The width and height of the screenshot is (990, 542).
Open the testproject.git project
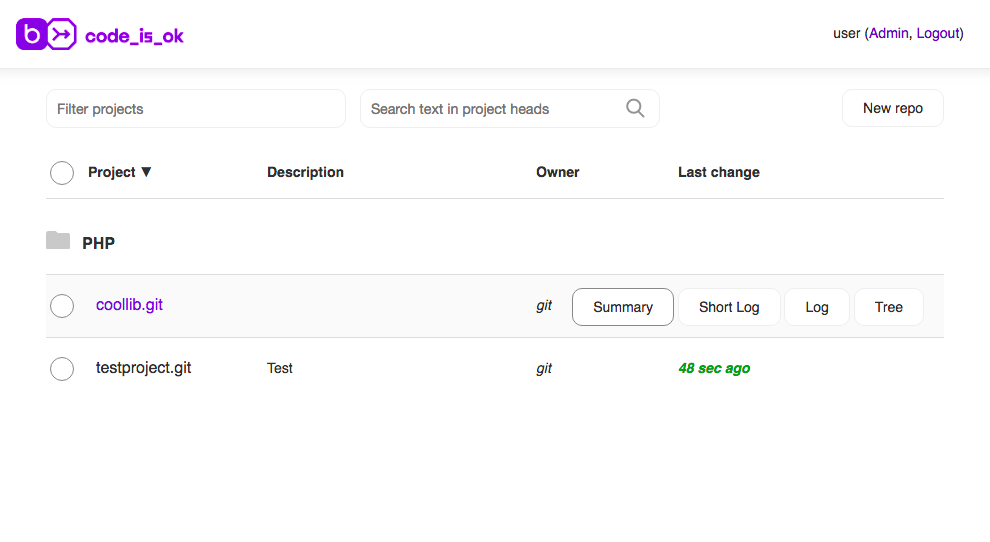[x=143, y=368]
